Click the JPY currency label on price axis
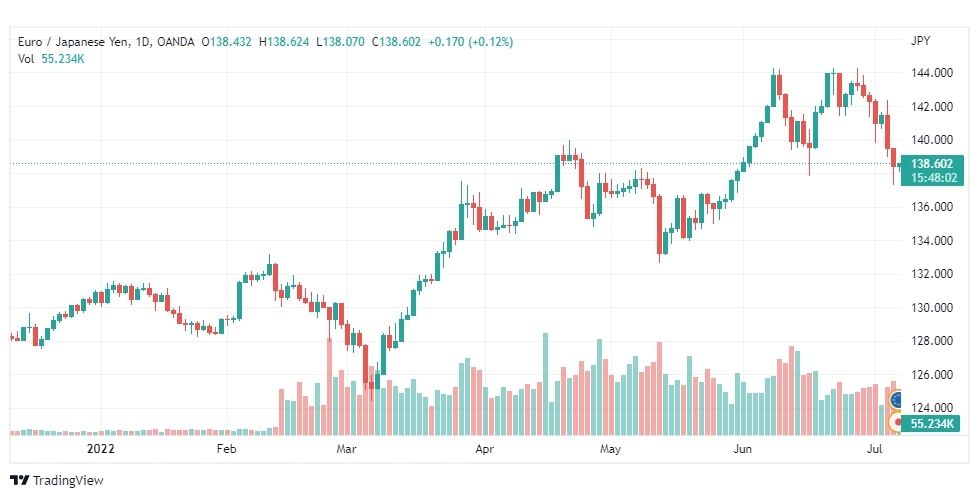The height and width of the screenshot is (498, 979). point(920,41)
